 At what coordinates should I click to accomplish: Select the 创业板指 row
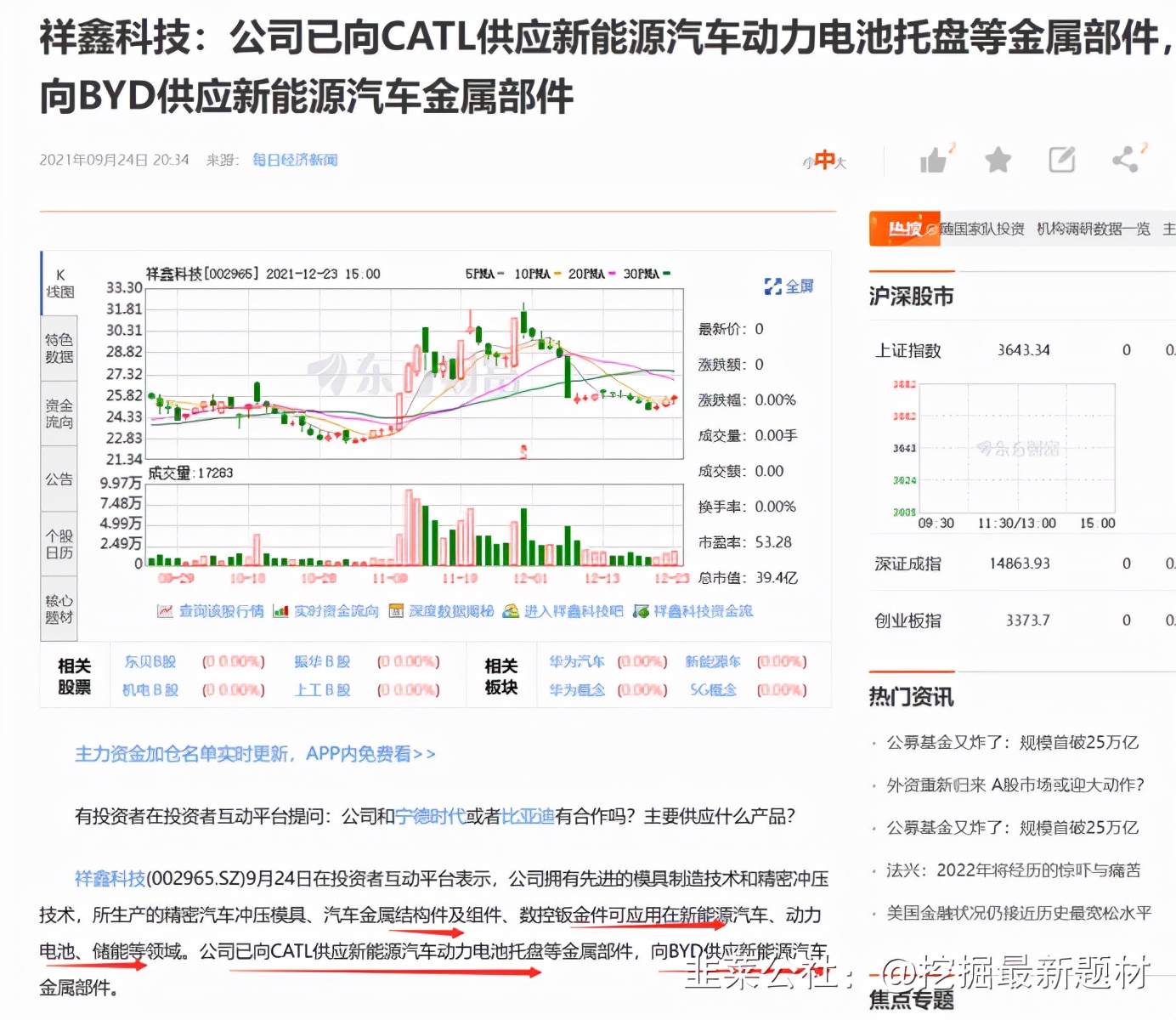click(x=1022, y=620)
